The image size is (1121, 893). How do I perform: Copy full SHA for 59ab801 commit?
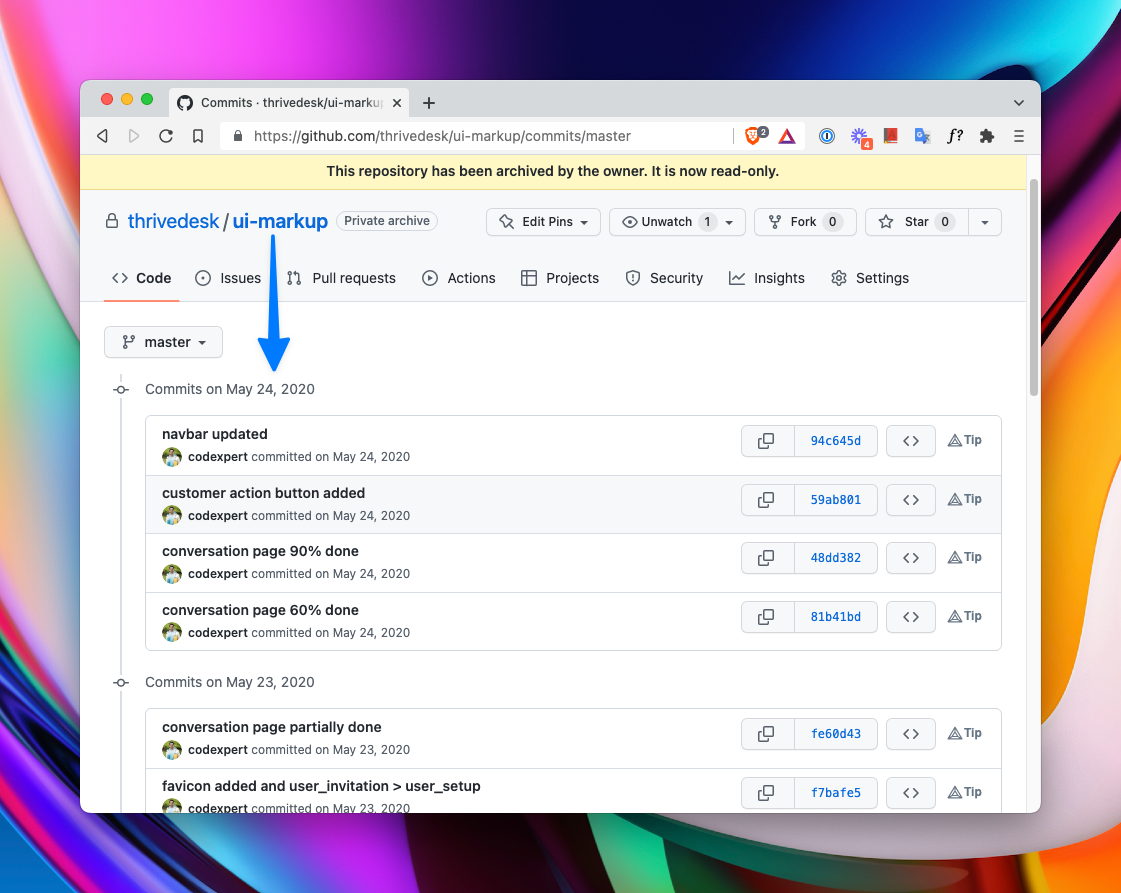click(x=767, y=500)
